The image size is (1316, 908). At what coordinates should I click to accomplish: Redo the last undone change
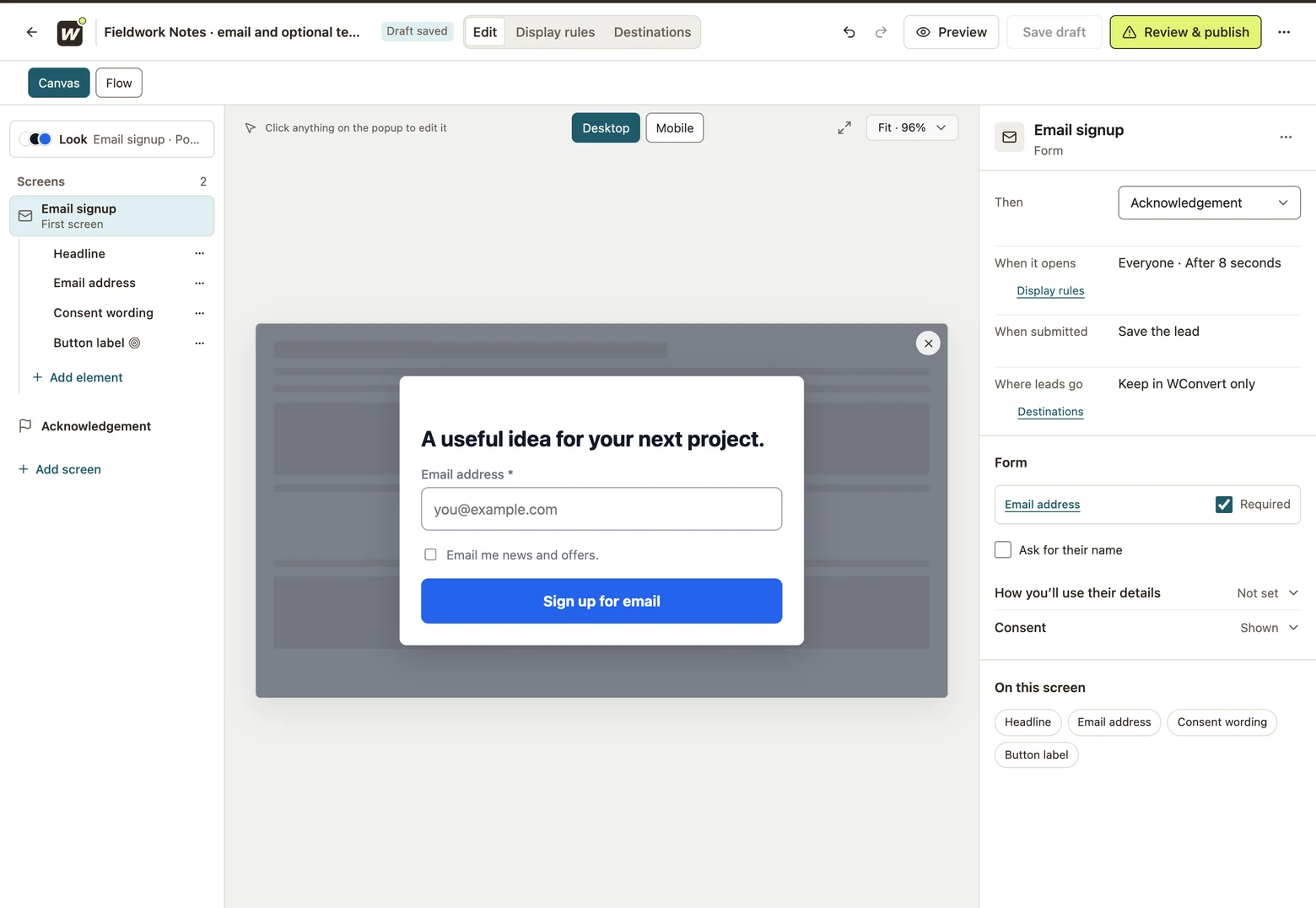(x=881, y=32)
